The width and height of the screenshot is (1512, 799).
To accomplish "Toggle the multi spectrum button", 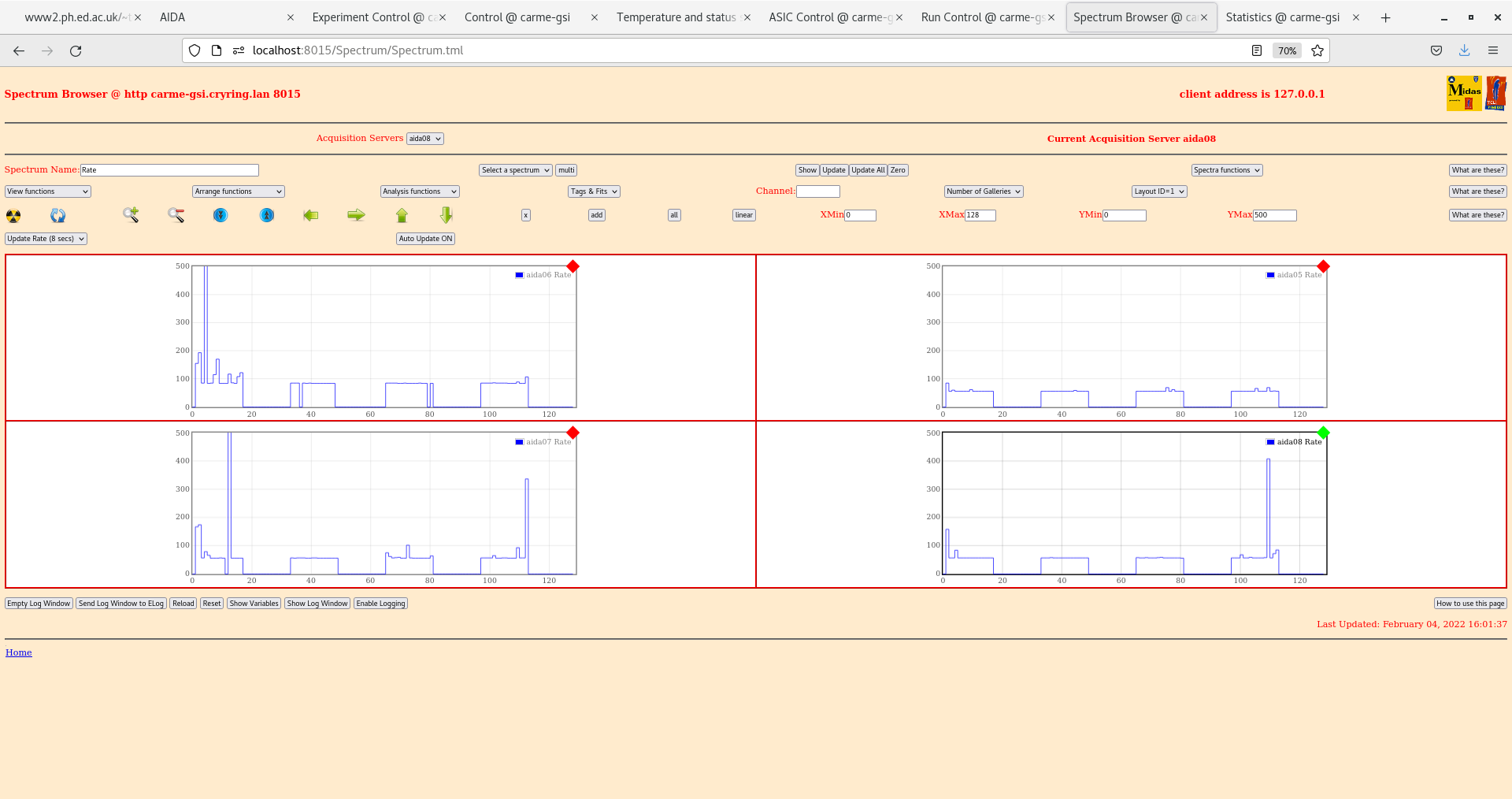I will [x=566, y=170].
